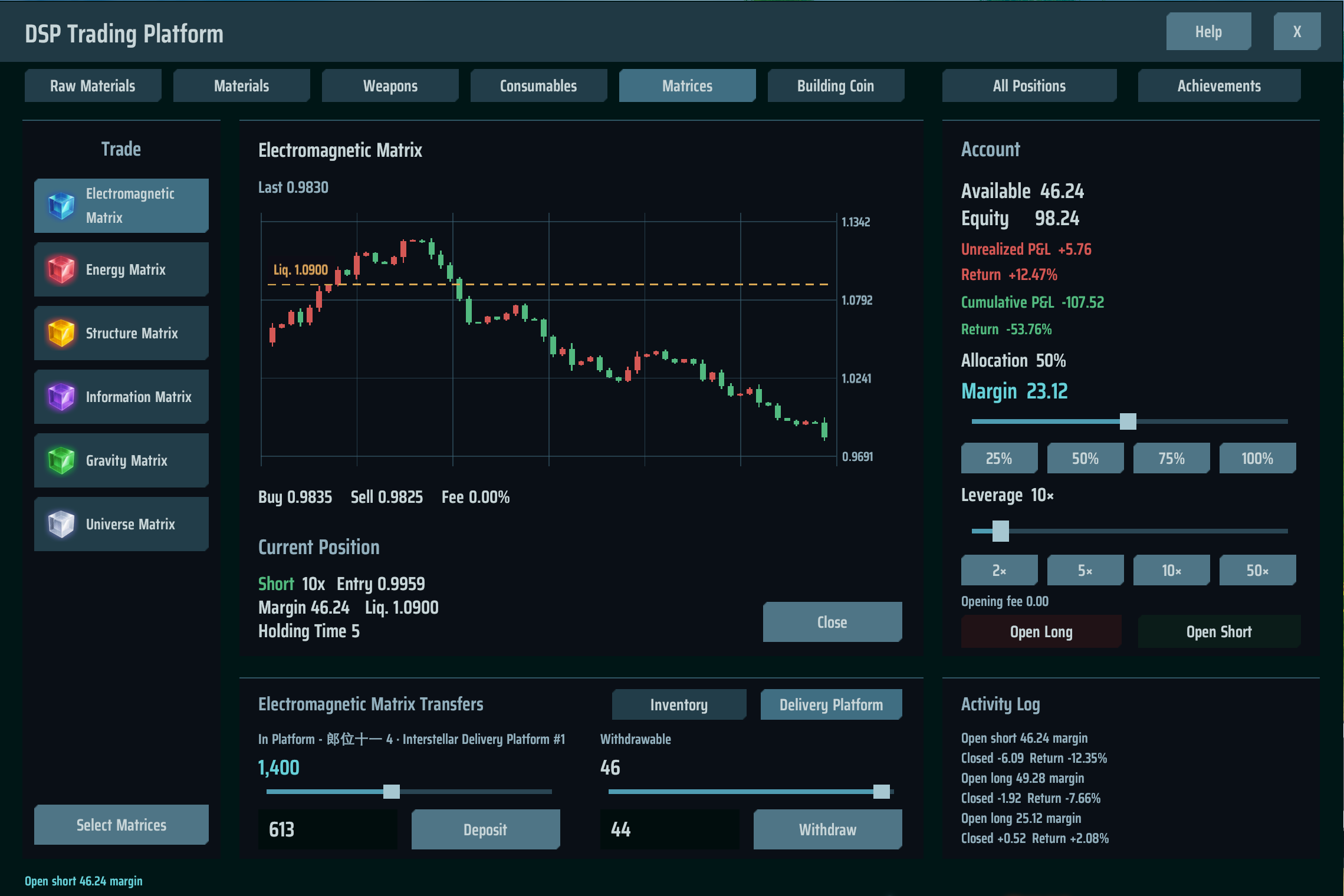Click Open Short button
The width and height of the screenshot is (1344, 896).
(x=1219, y=631)
